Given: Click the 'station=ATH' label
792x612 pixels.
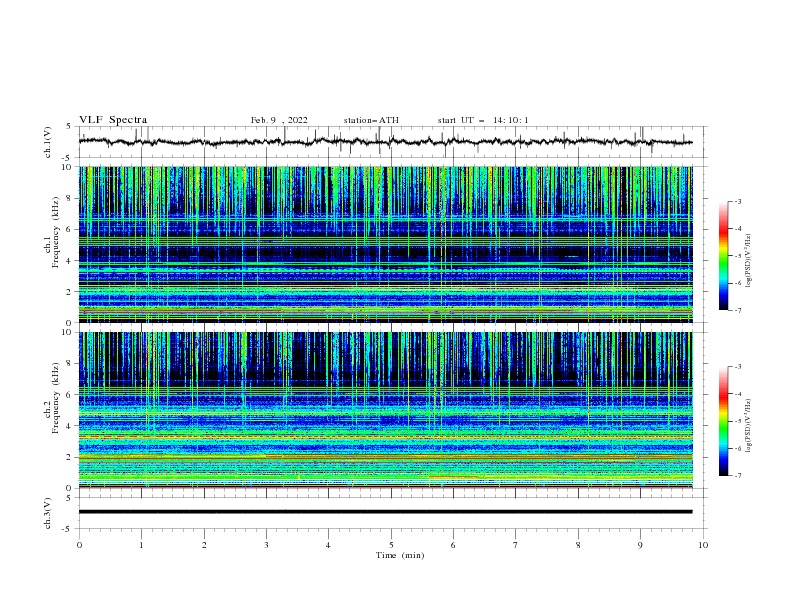Looking at the screenshot, I should 371,120.
